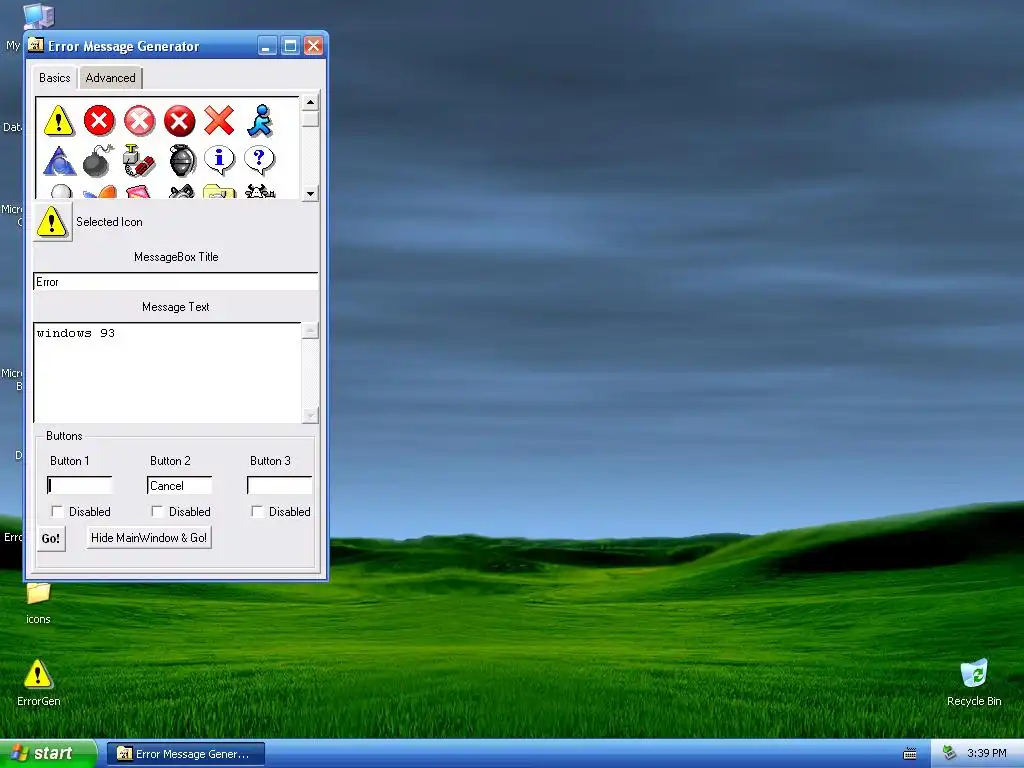
Task: Choose the dynamite detonator icon
Action: 139,161
